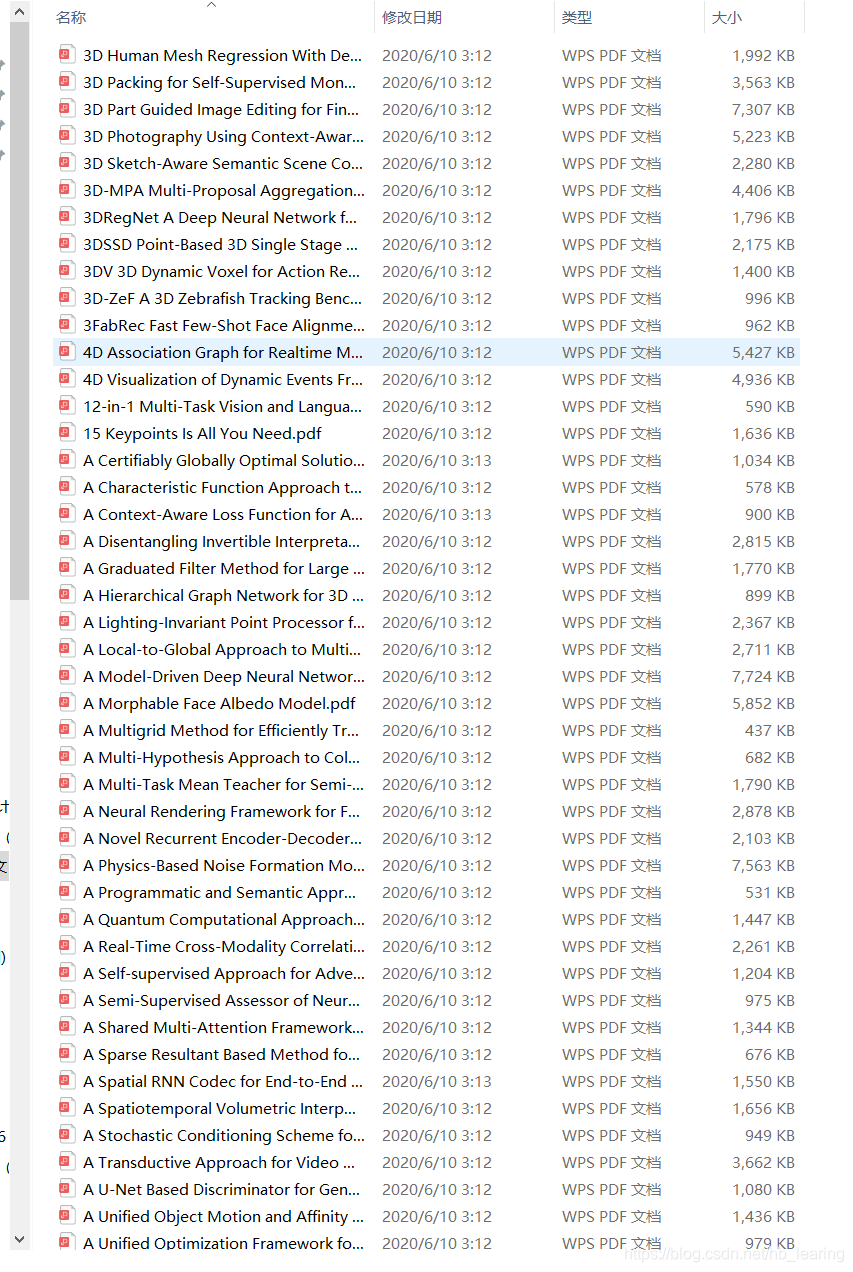The width and height of the screenshot is (853, 1272).
Task: Click date 2020/6/10 3:13 in Spatial RNN Codec row
Action: (x=437, y=1081)
